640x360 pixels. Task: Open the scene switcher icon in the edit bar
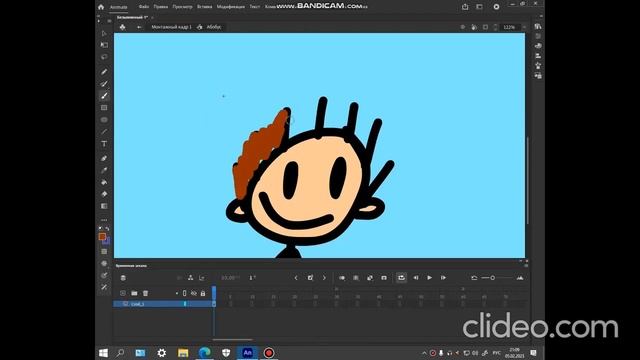click(x=122, y=27)
